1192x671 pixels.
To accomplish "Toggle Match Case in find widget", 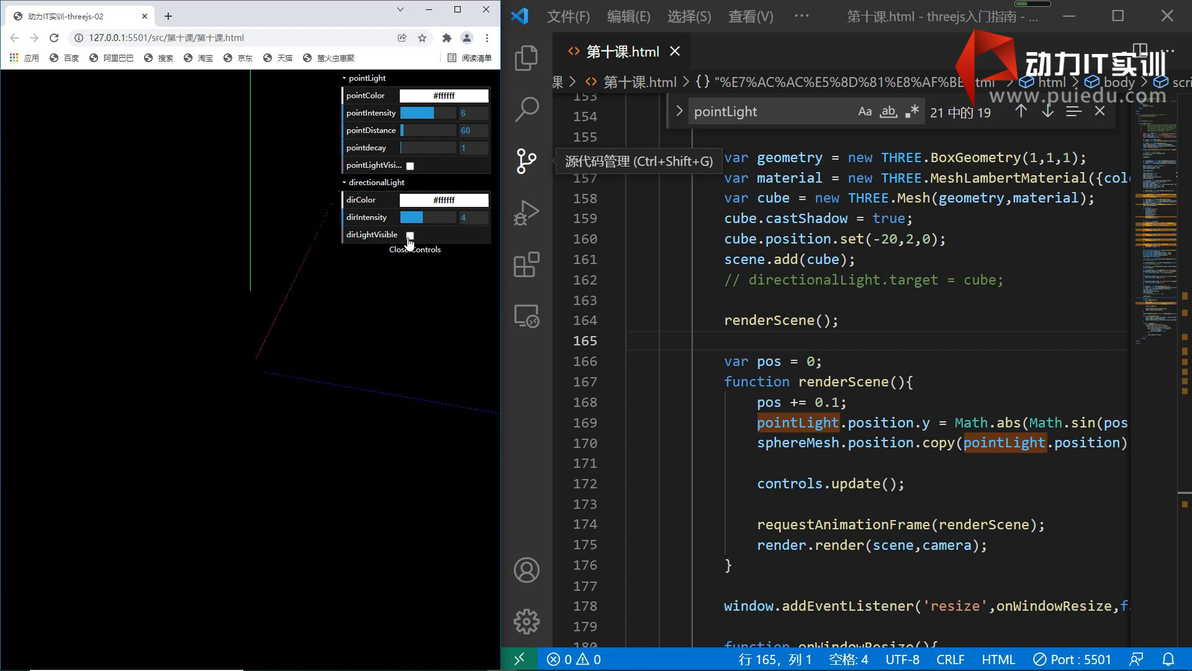I will pyautogui.click(x=865, y=112).
